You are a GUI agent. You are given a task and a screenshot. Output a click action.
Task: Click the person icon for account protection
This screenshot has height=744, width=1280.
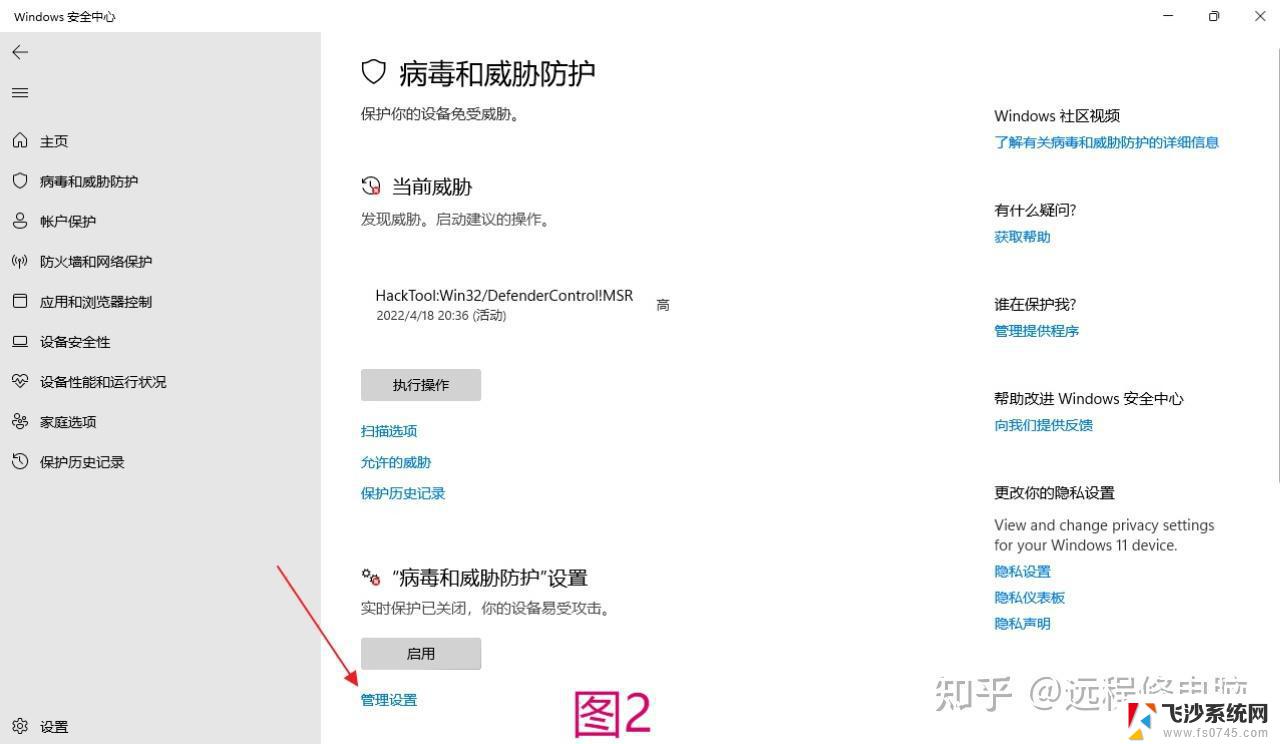20,221
